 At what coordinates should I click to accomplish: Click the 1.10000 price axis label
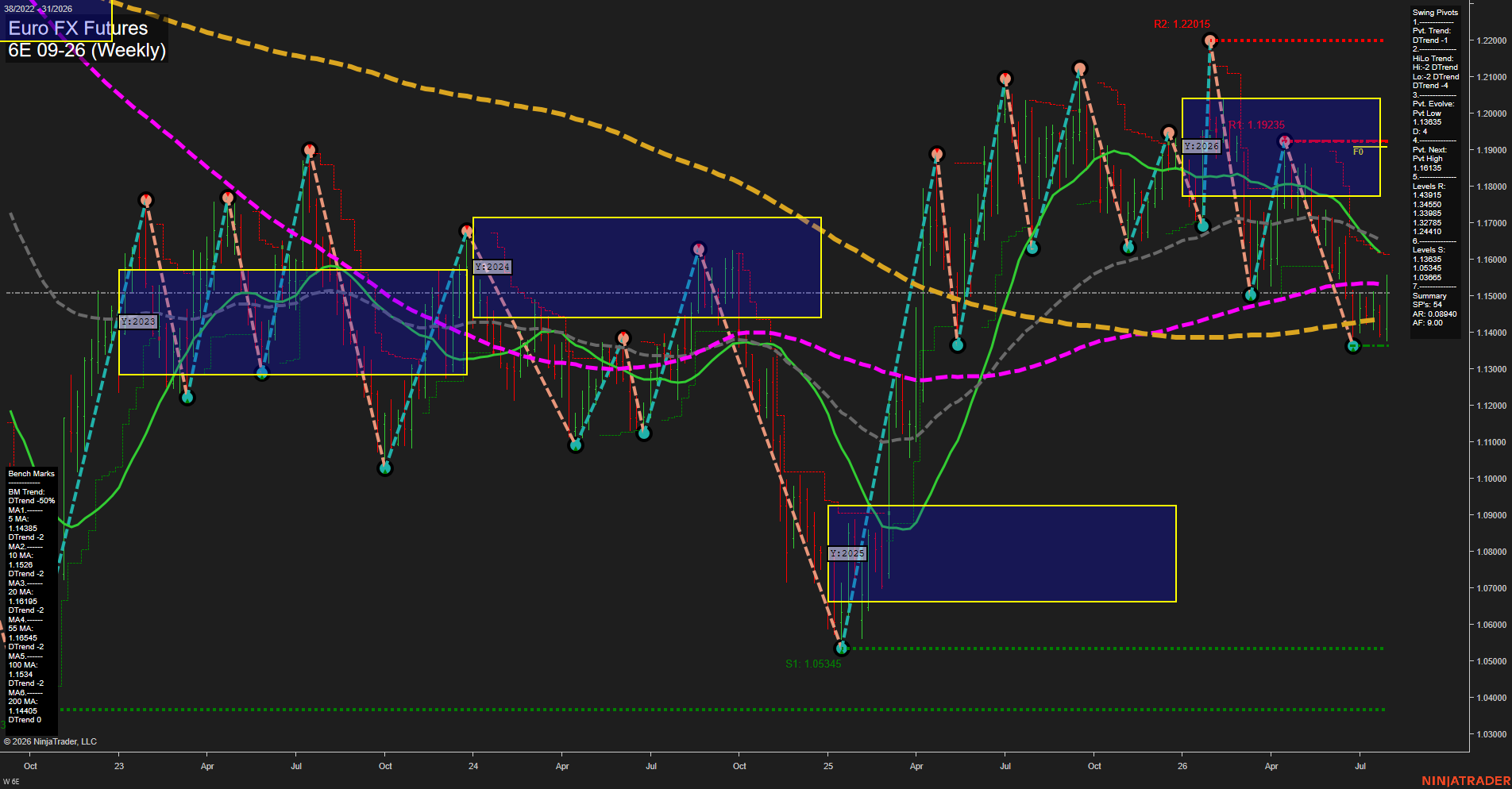pos(1491,479)
